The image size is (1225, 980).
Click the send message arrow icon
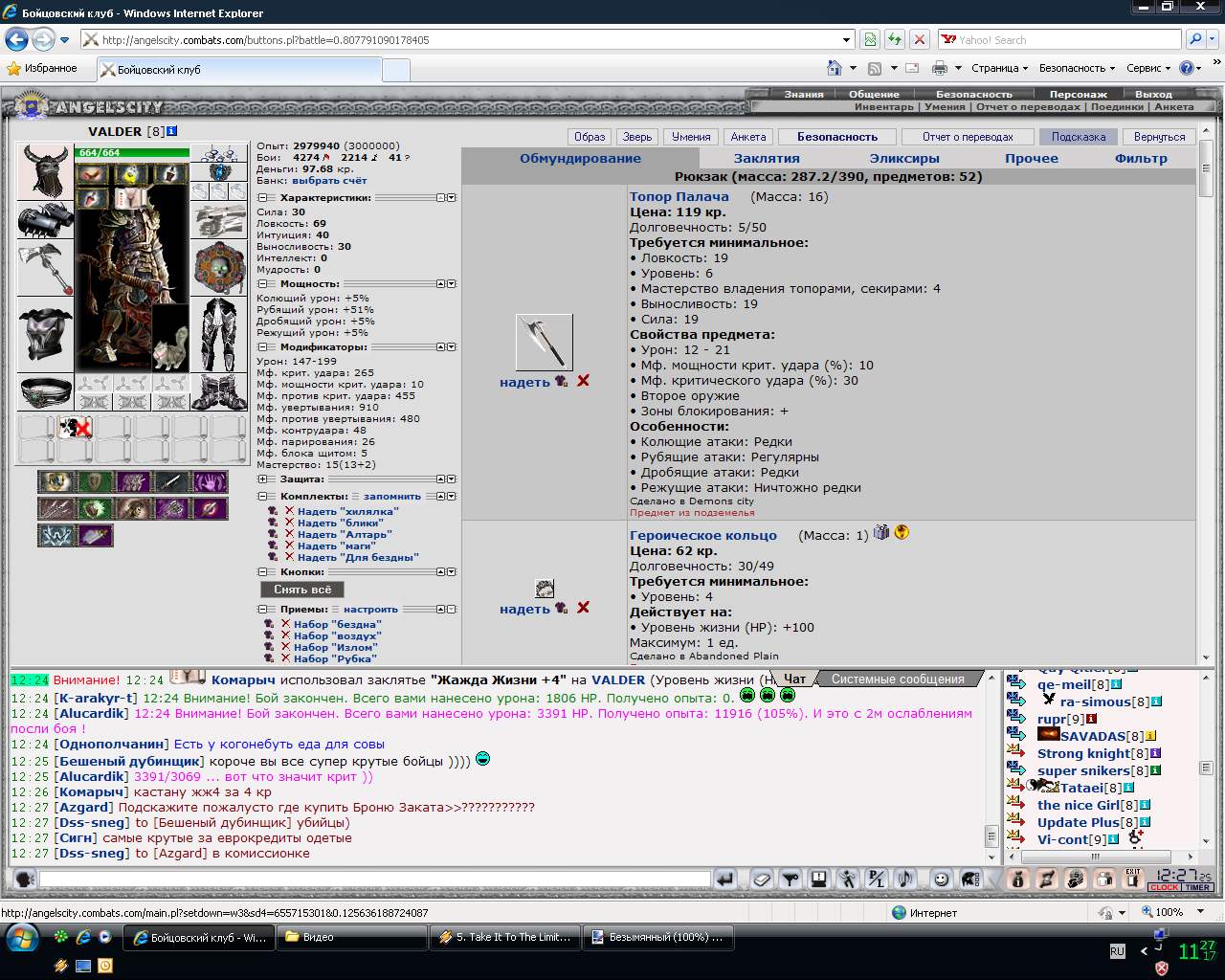[x=725, y=879]
